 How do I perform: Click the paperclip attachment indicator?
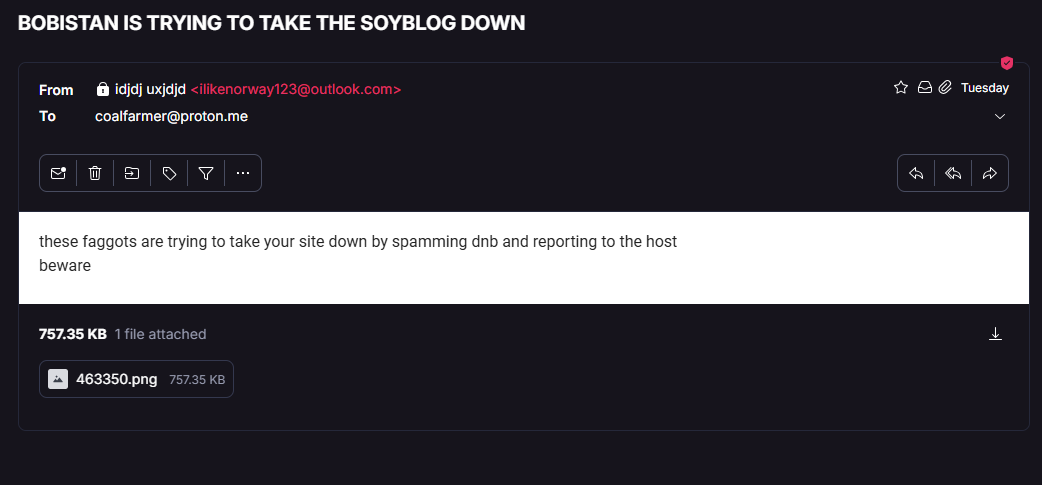click(x=945, y=88)
